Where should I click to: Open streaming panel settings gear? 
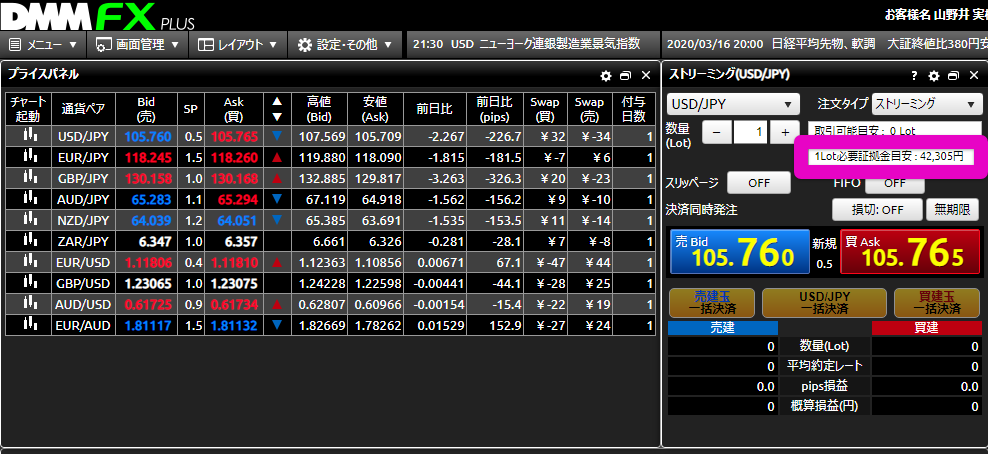coord(934,75)
